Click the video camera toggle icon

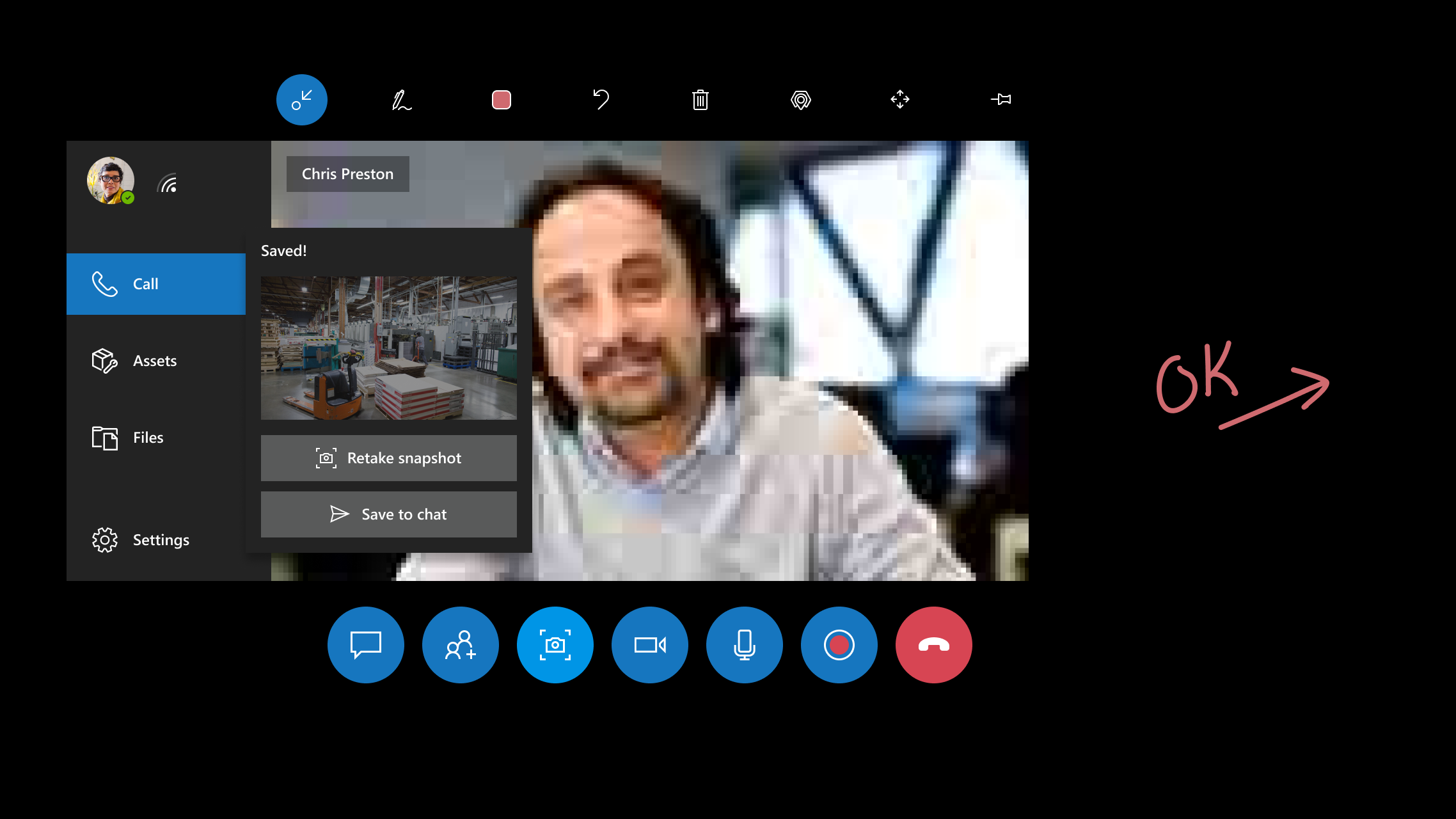[650, 645]
